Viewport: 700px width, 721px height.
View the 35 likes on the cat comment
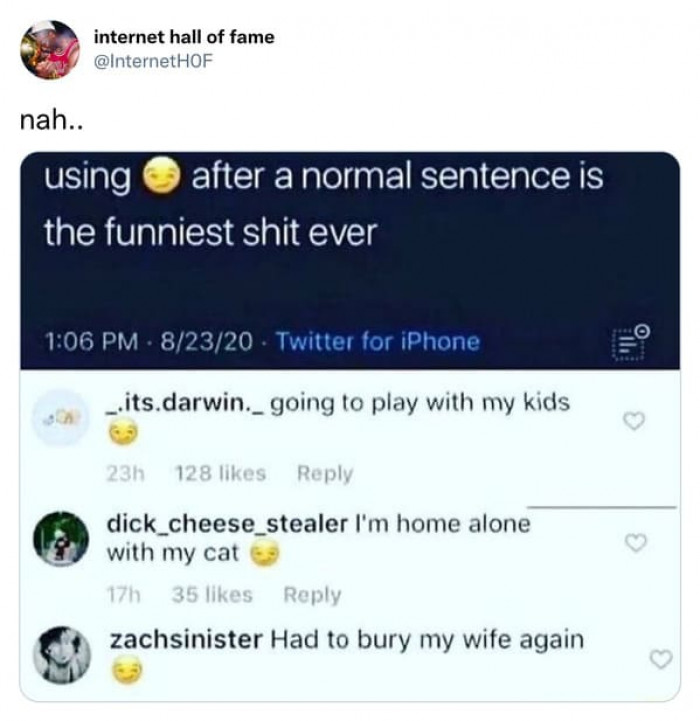coord(212,595)
